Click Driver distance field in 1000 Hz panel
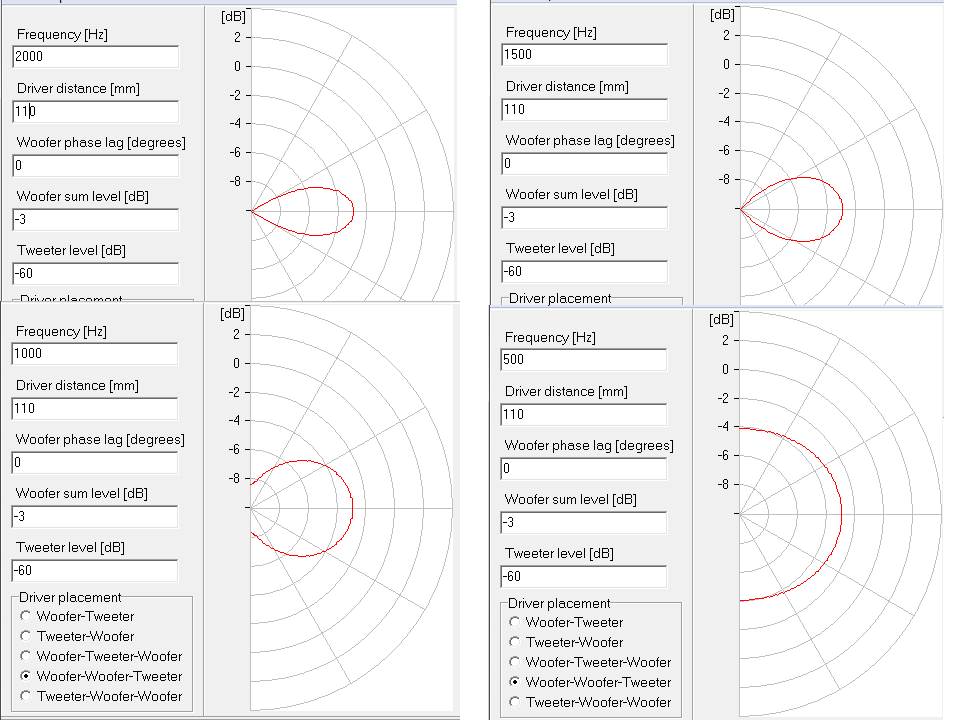Image resolution: width=960 pixels, height=720 pixels. pos(95,408)
